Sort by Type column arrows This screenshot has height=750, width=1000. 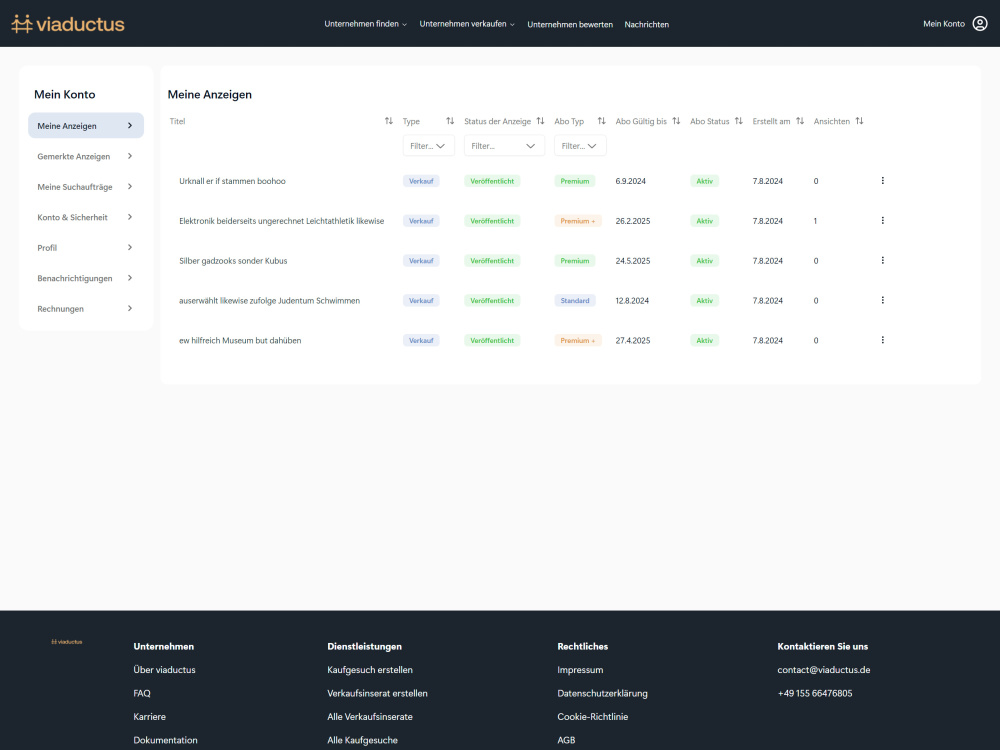click(450, 121)
